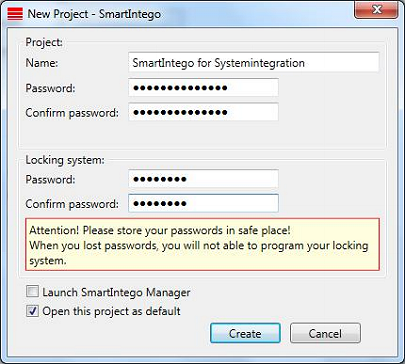Click the Locking system: group heading
Viewport: 405px width, 364px height.
[65, 160]
